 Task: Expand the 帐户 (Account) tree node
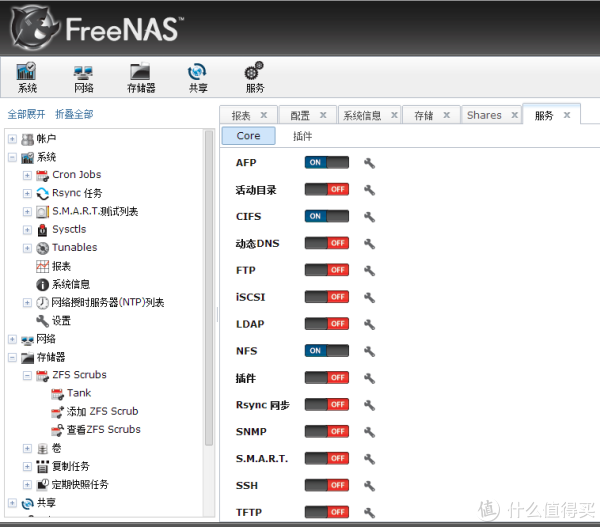point(12,139)
